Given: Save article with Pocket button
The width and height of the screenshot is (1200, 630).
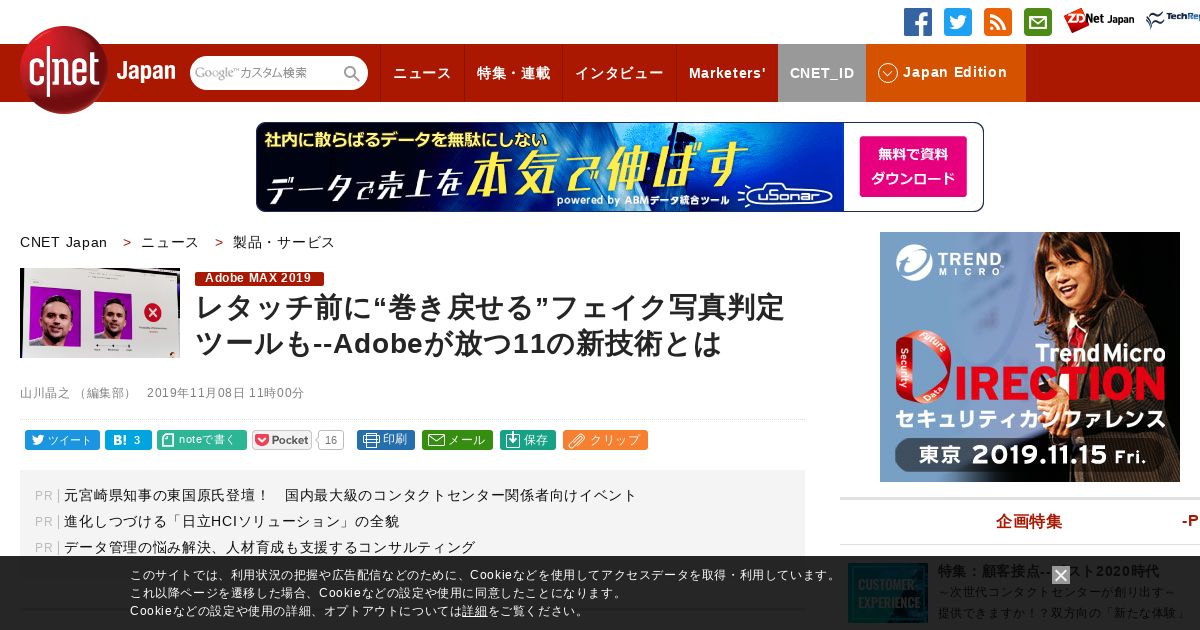Looking at the screenshot, I should [x=282, y=440].
